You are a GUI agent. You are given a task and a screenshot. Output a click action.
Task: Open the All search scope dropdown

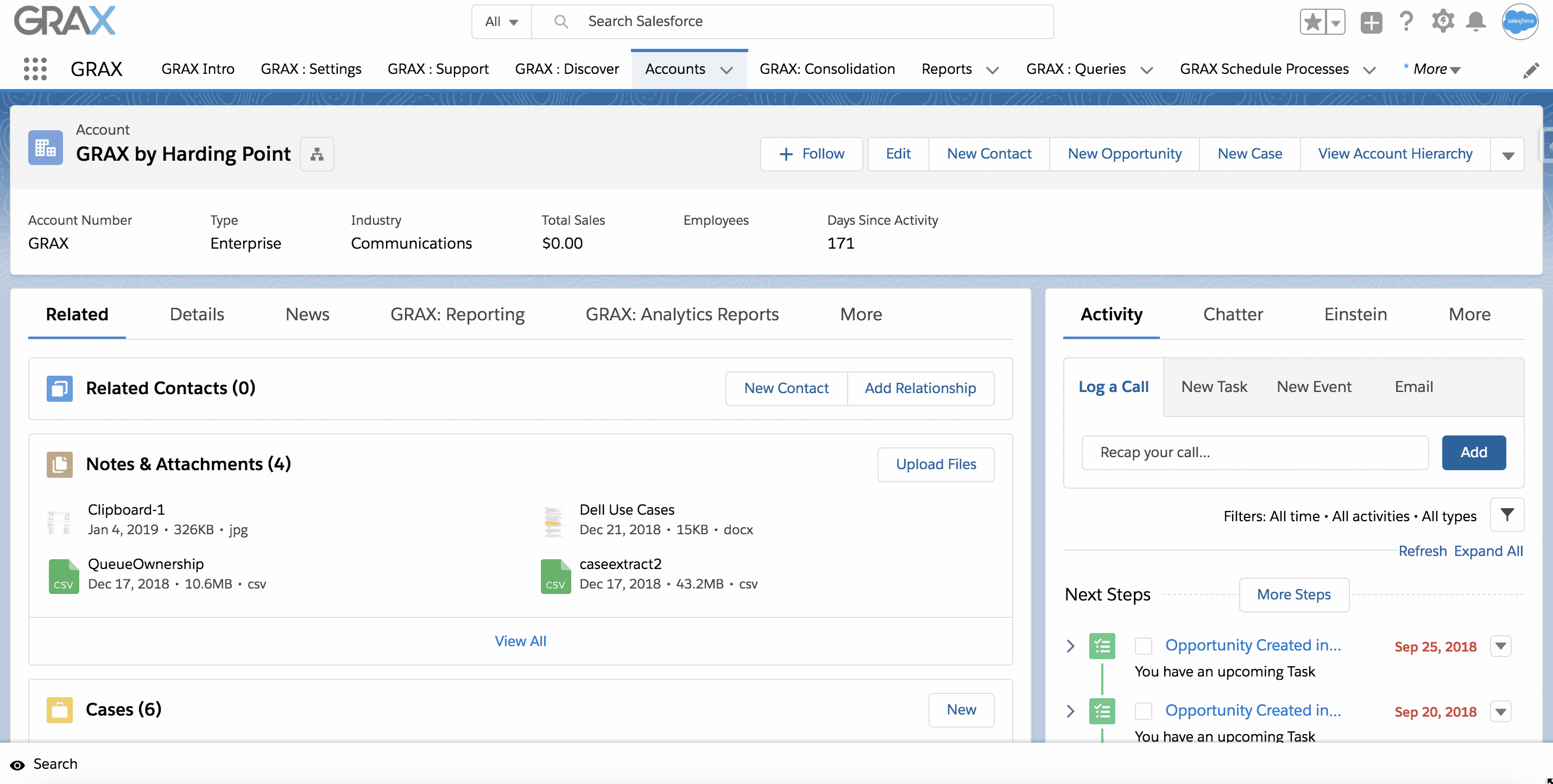(502, 22)
